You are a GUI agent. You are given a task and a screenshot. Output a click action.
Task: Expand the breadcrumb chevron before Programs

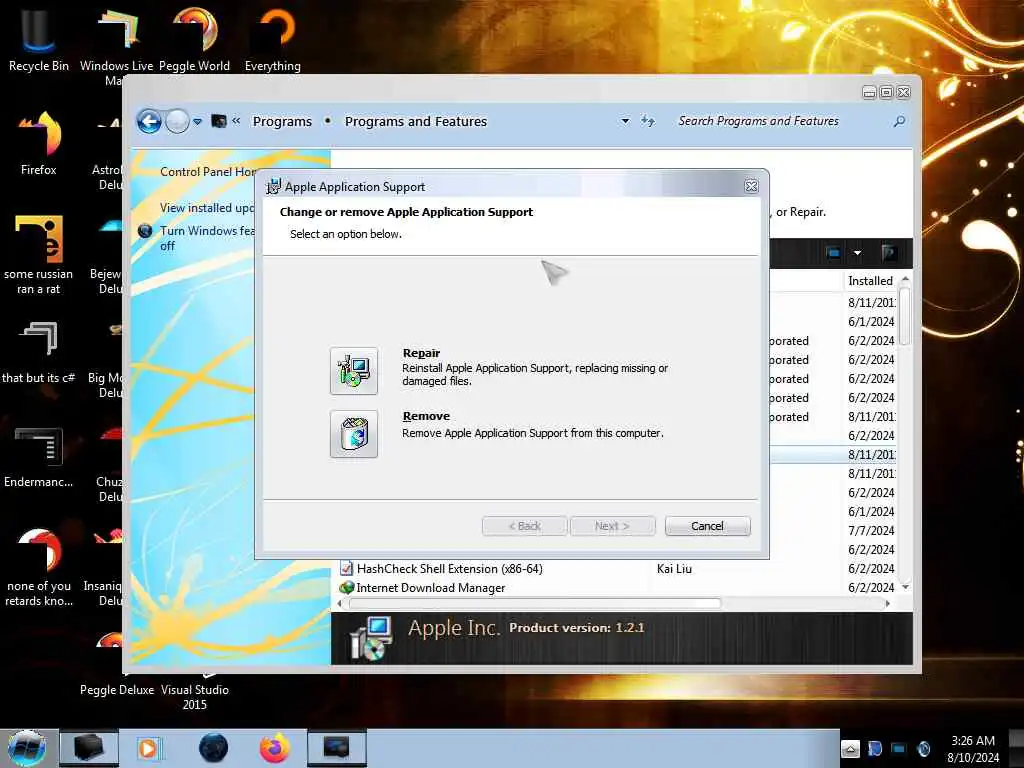236,121
